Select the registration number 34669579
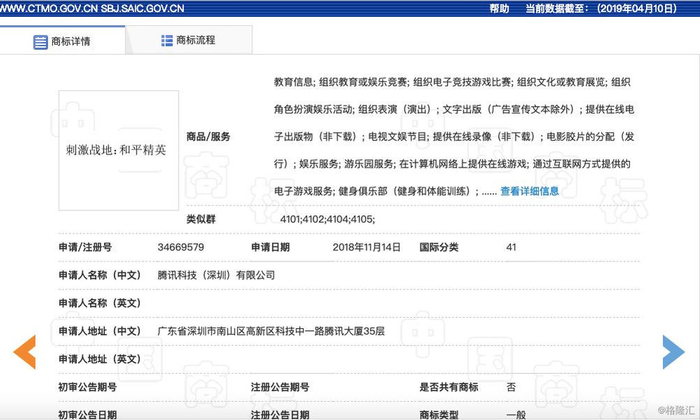 [181, 247]
